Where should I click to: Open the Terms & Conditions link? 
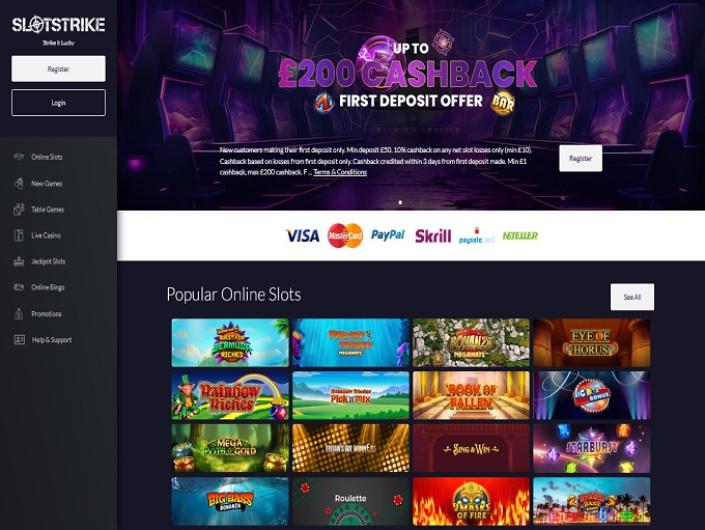point(340,172)
